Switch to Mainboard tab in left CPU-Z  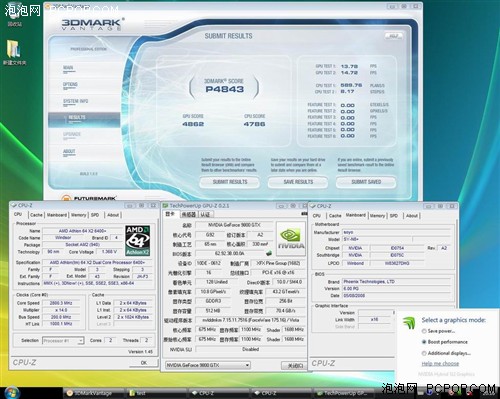click(57, 215)
